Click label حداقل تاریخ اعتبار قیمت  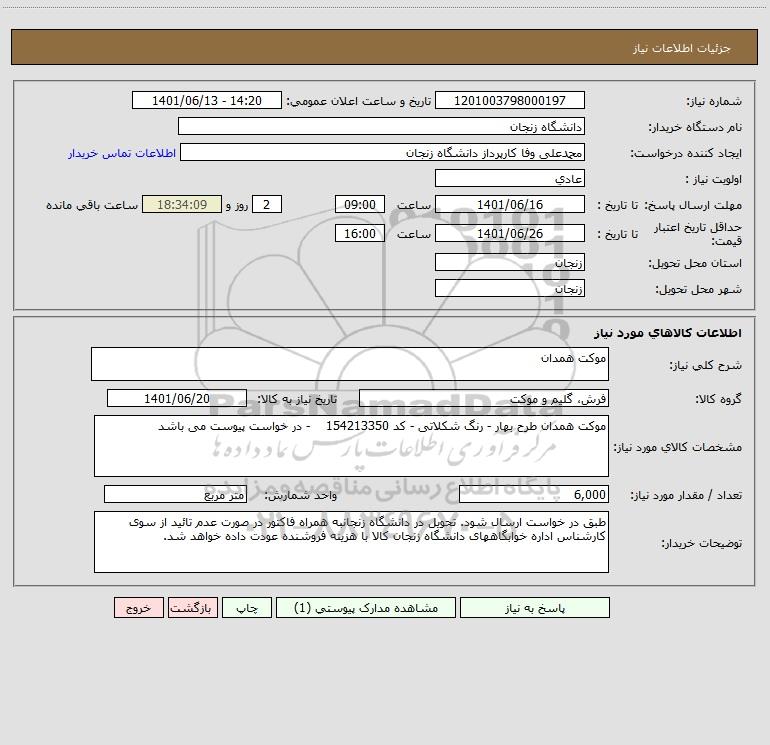[698, 234]
